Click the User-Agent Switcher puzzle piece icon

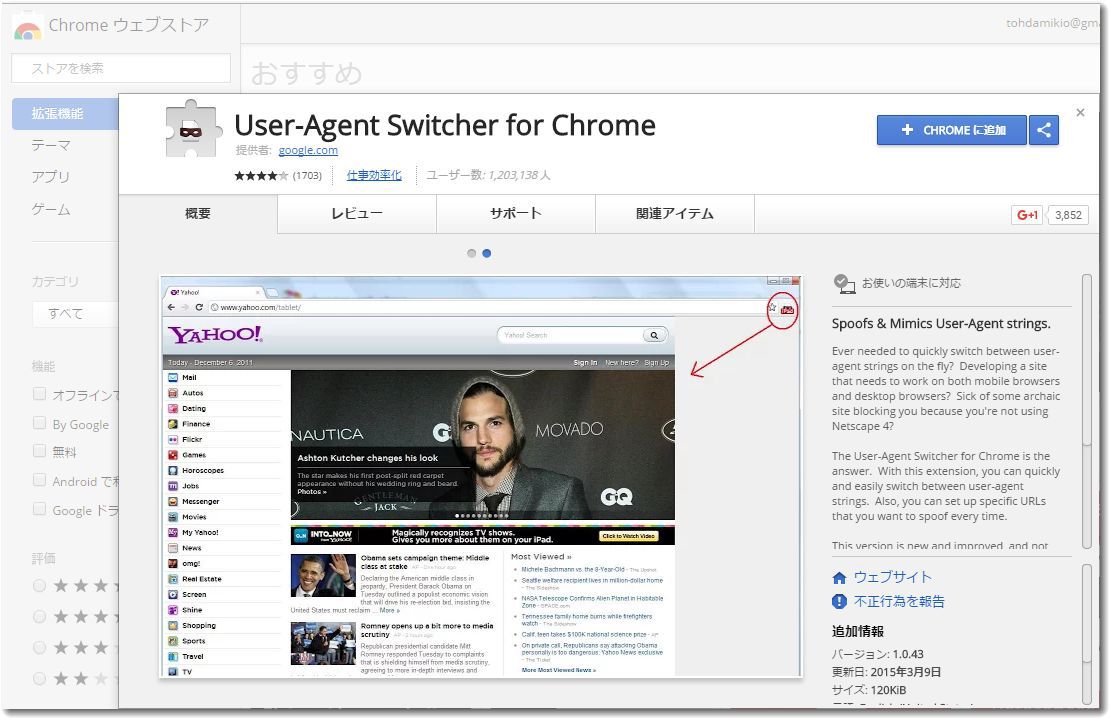click(191, 131)
